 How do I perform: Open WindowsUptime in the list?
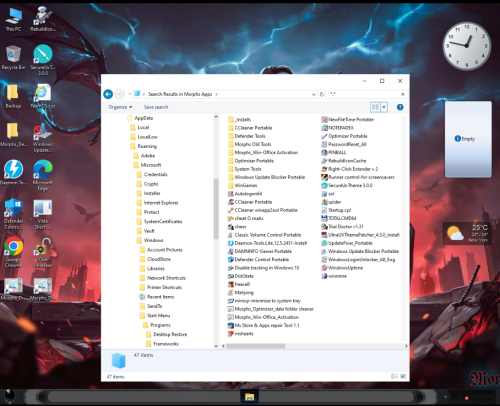point(342,268)
